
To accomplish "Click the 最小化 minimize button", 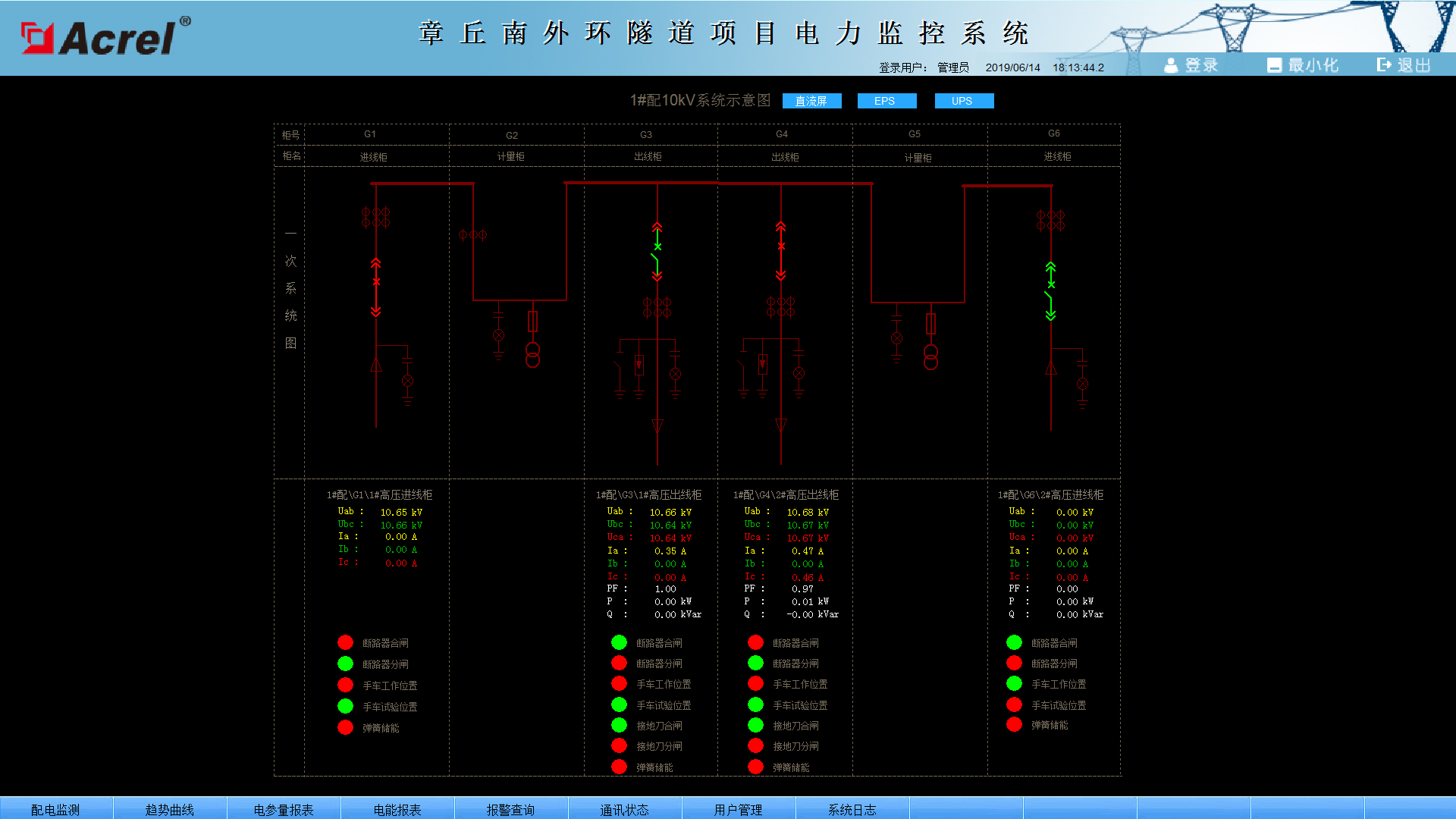I will 1303,65.
